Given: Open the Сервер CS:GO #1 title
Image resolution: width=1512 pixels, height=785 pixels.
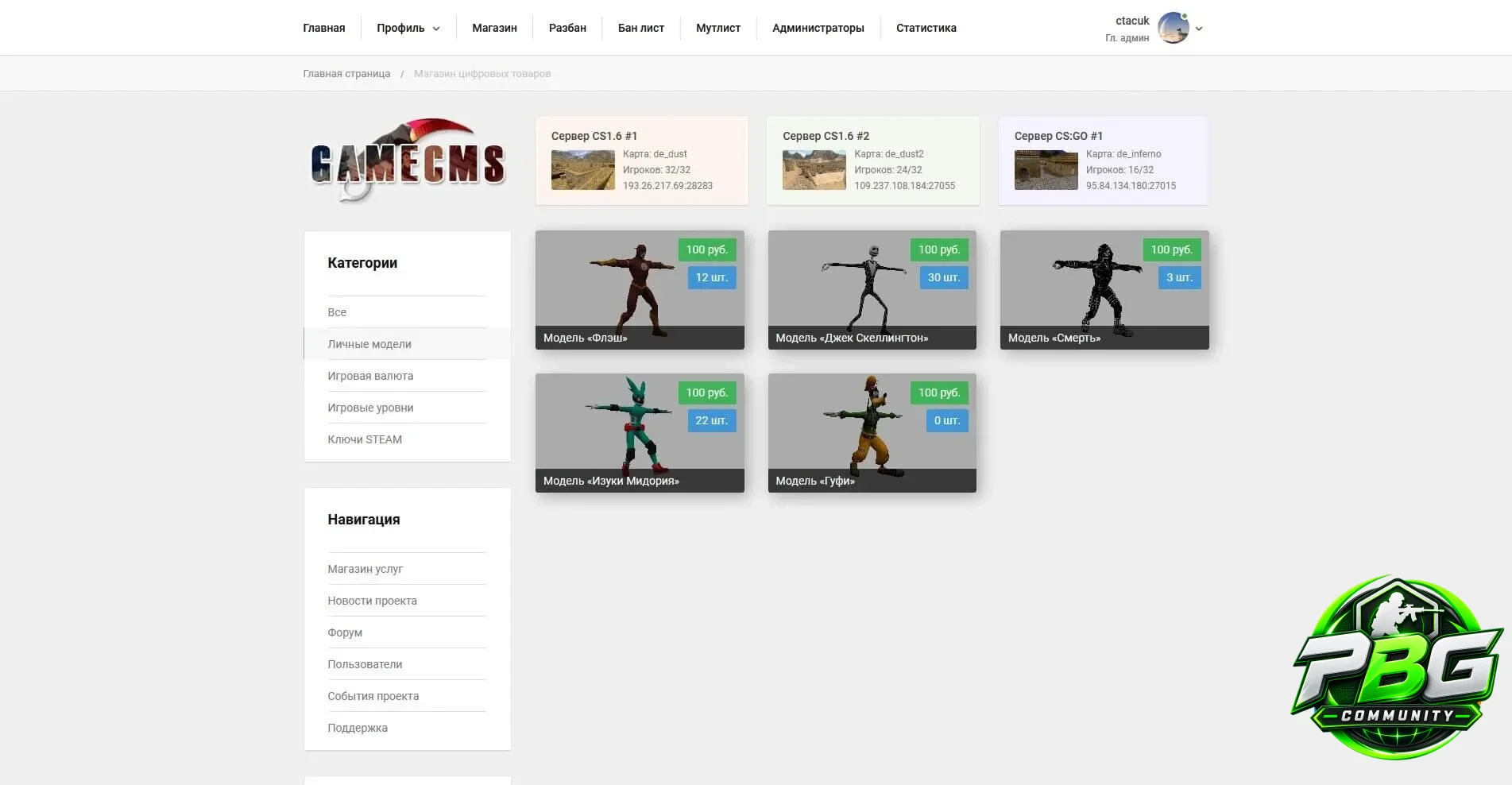Looking at the screenshot, I should (x=1059, y=136).
